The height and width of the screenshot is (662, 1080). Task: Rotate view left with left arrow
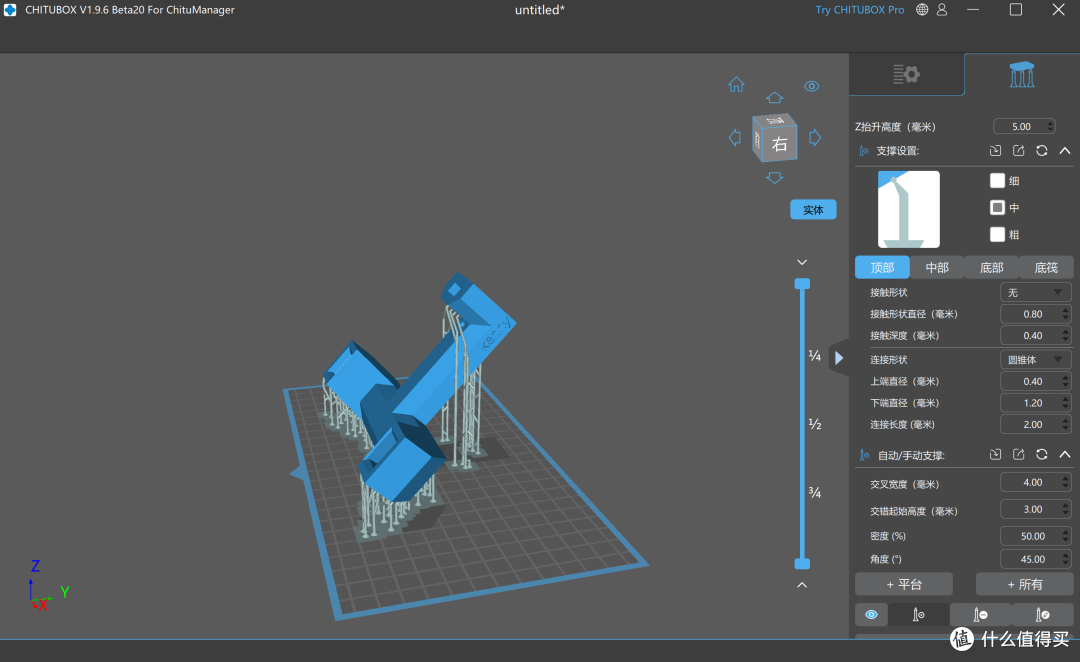735,137
